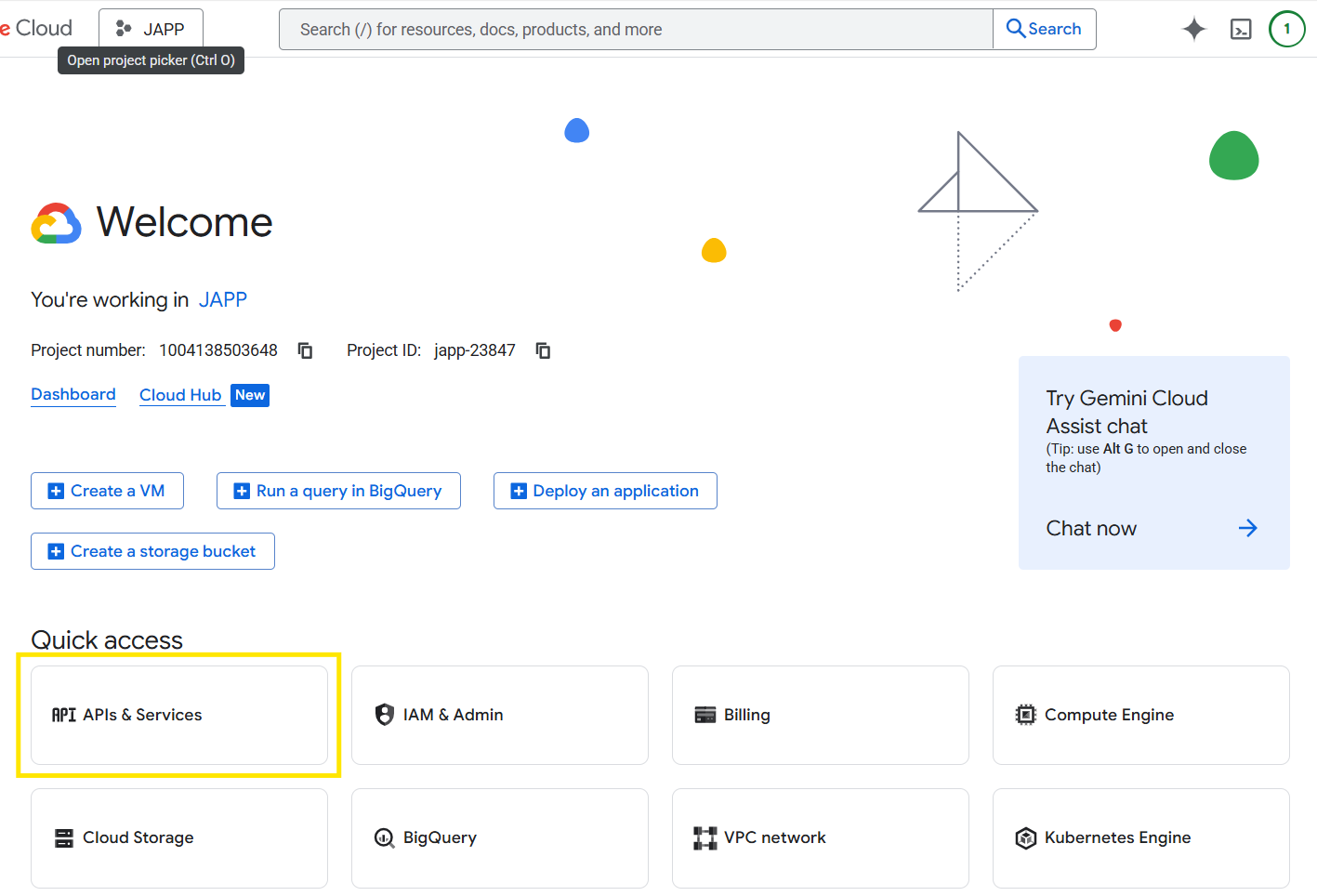Open the BigQuery card label
This screenshot has width=1317, height=896.
click(x=440, y=837)
